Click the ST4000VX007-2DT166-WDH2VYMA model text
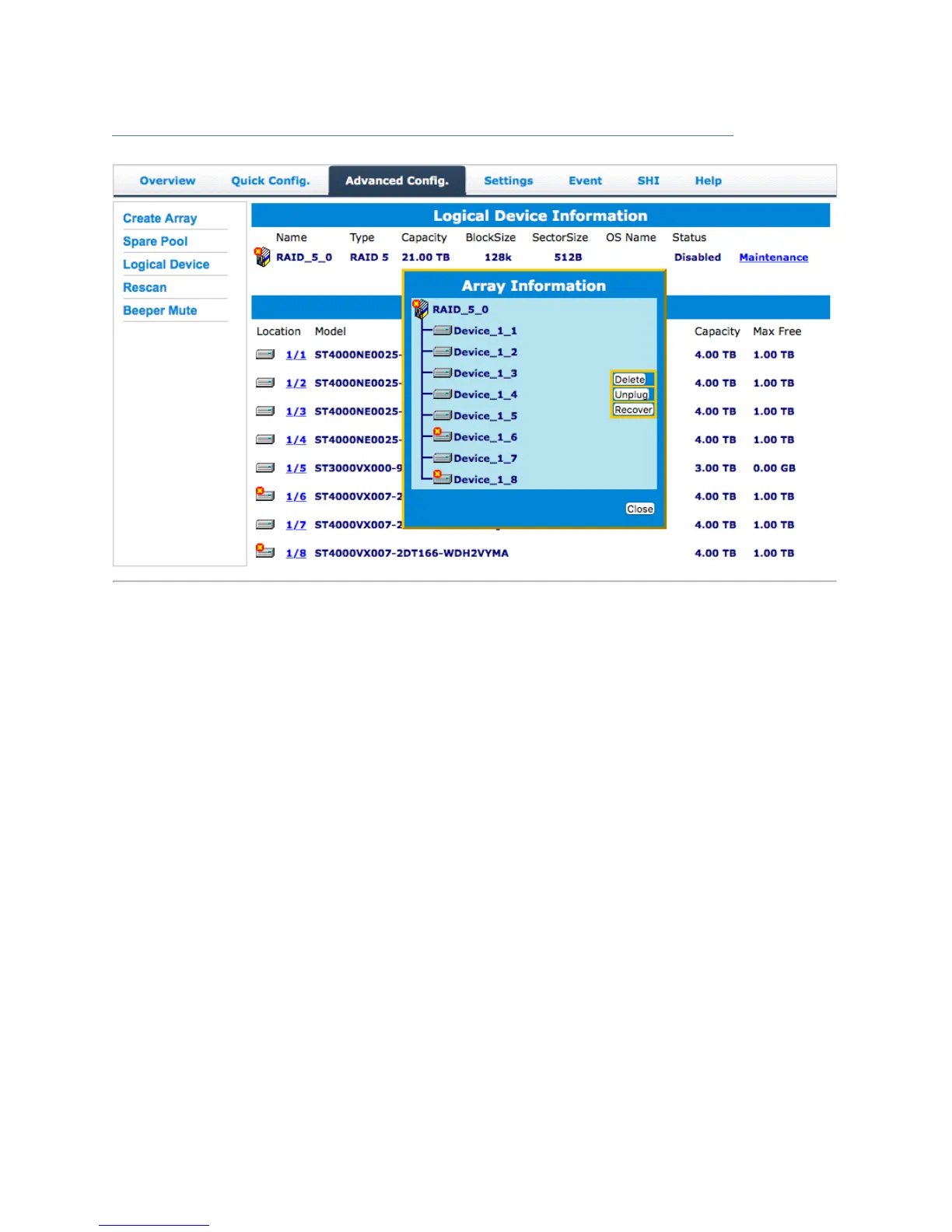 click(x=411, y=553)
